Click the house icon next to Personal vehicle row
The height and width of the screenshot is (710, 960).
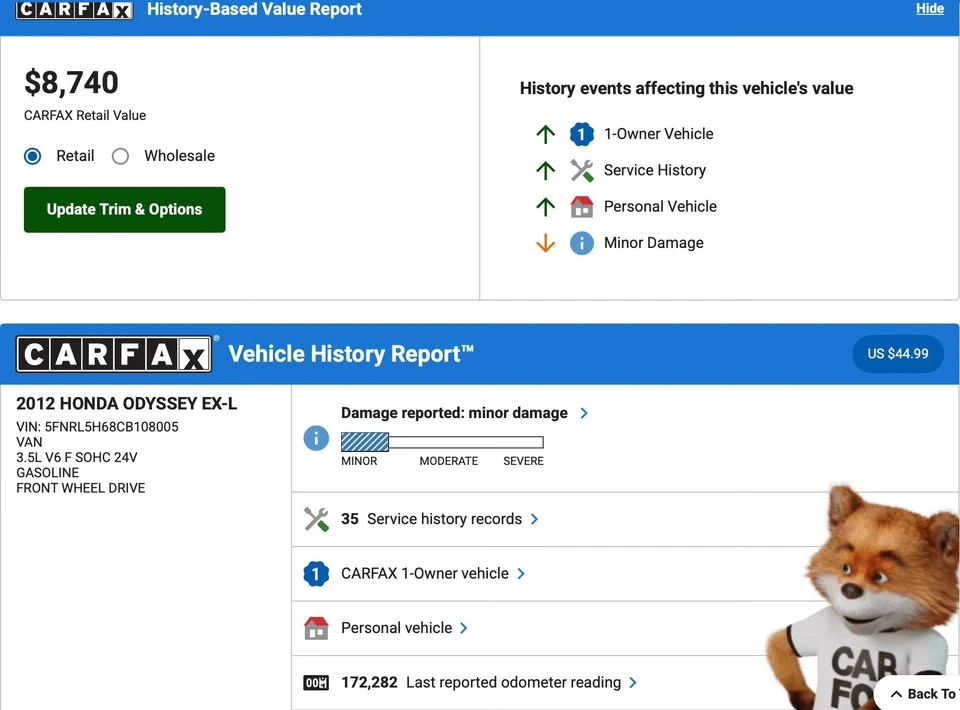(316, 628)
